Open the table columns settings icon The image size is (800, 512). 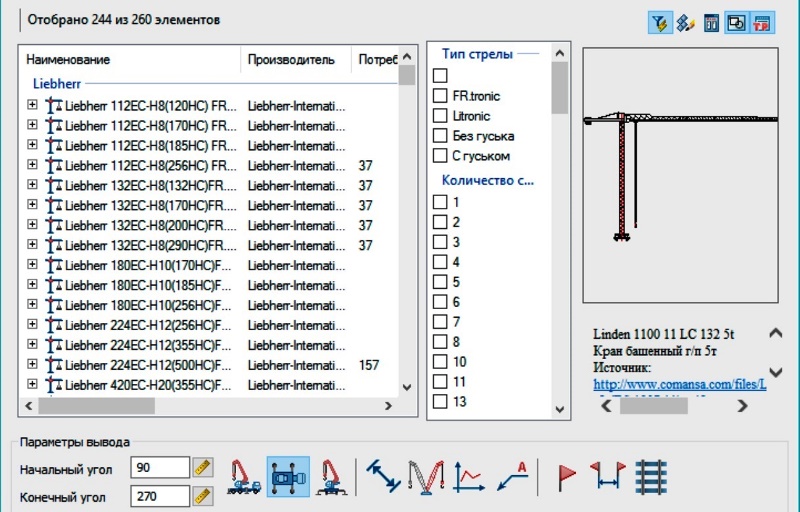click(x=711, y=23)
